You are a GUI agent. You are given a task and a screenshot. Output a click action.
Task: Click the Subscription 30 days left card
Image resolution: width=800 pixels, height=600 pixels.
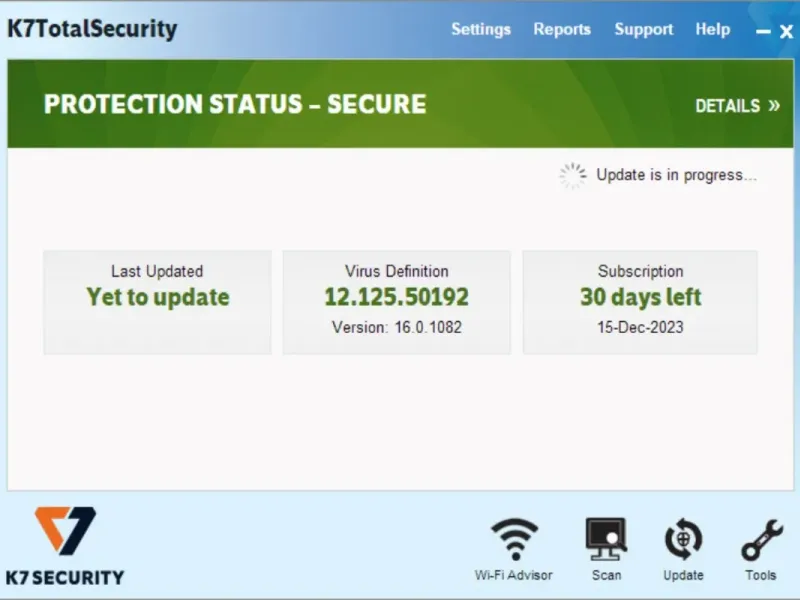[640, 302]
